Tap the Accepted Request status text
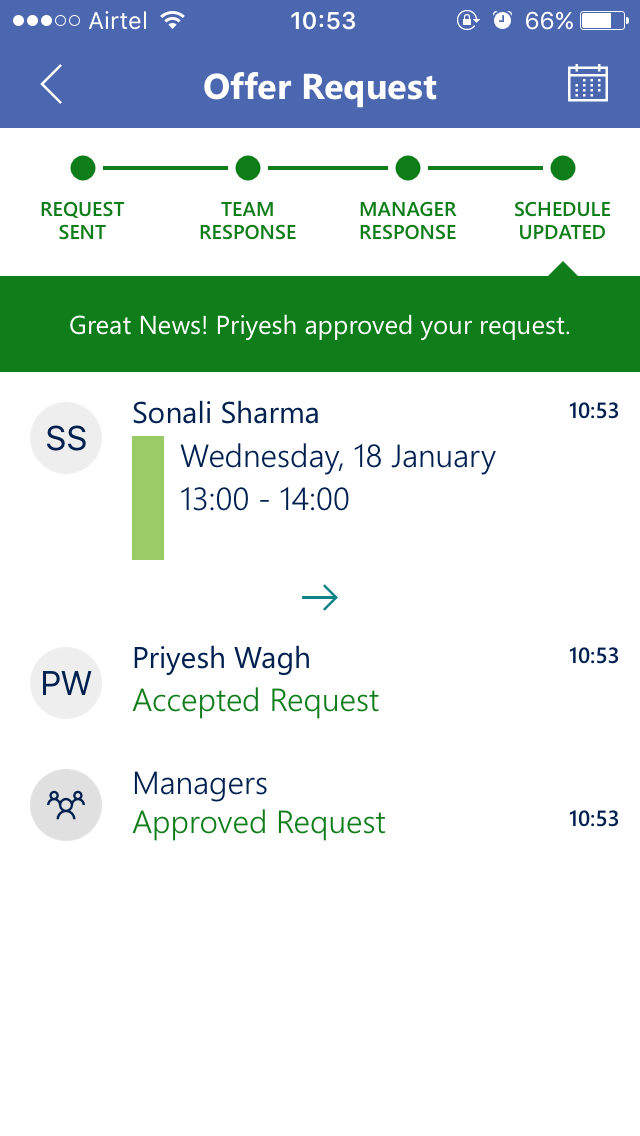Screen dimensions: 640x1136 (x=256, y=701)
